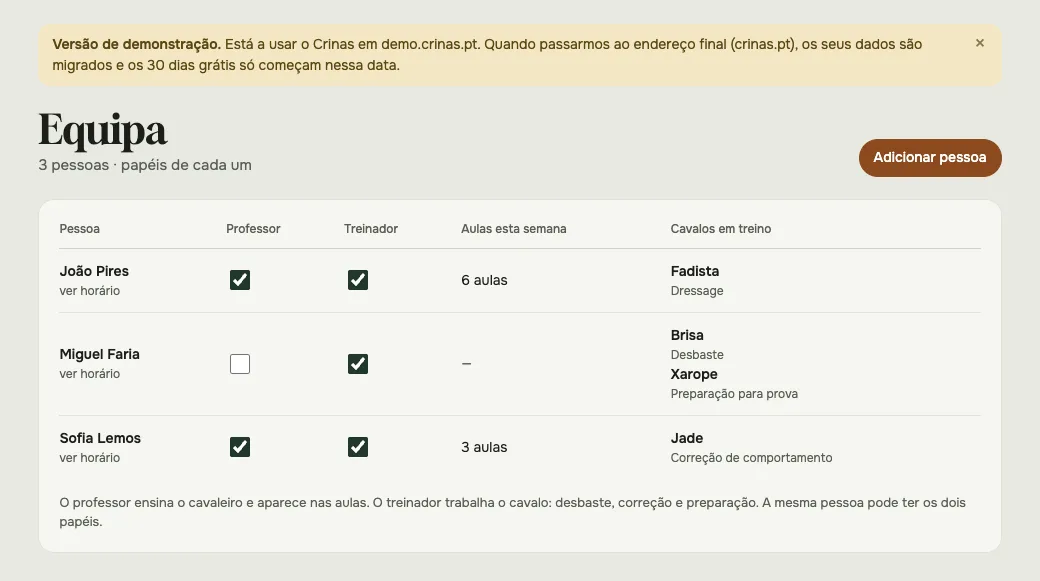1040x581 pixels.
Task: Uncheck Treinador for João Pires
Action: pos(358,280)
